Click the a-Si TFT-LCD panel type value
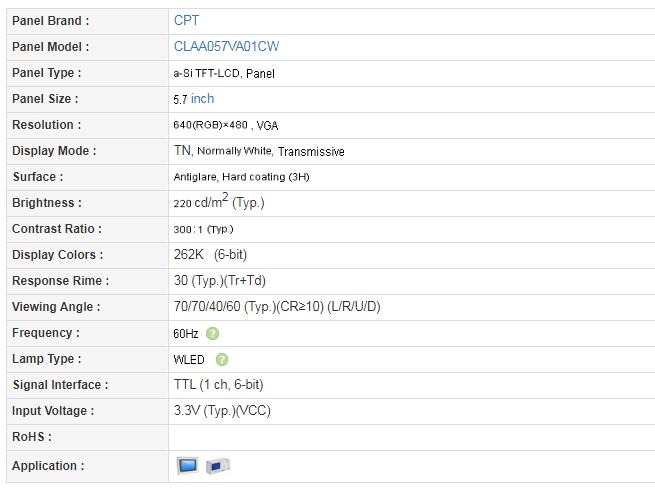 click(x=224, y=73)
